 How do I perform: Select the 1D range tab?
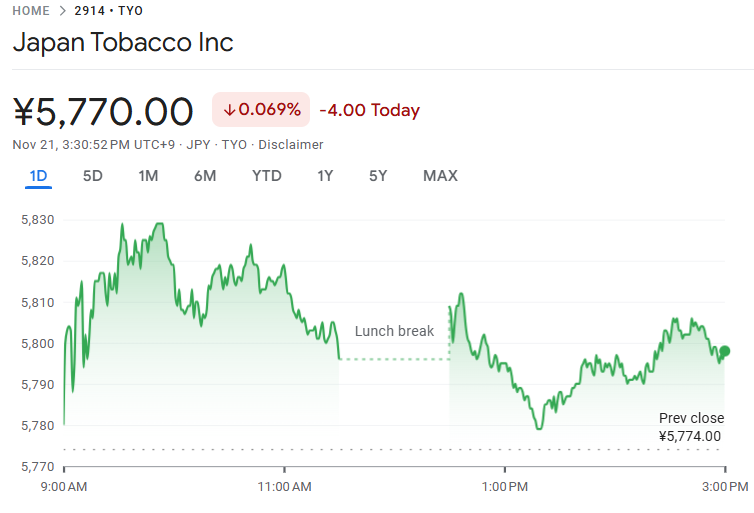[38, 176]
